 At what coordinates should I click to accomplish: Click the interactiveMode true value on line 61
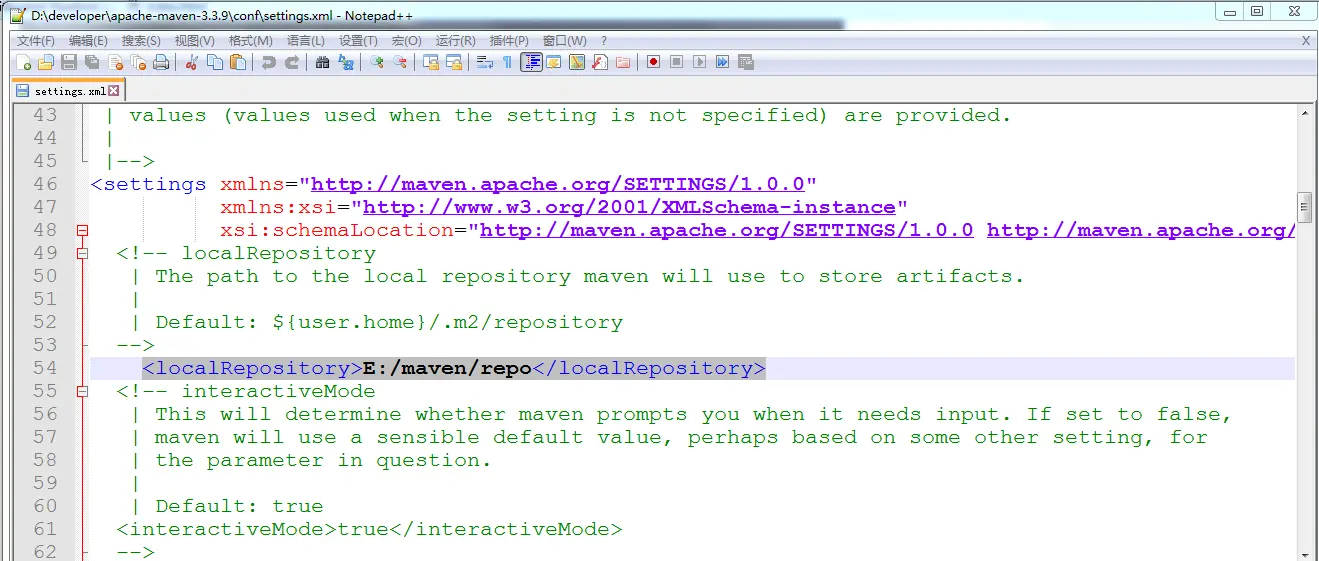click(x=363, y=529)
